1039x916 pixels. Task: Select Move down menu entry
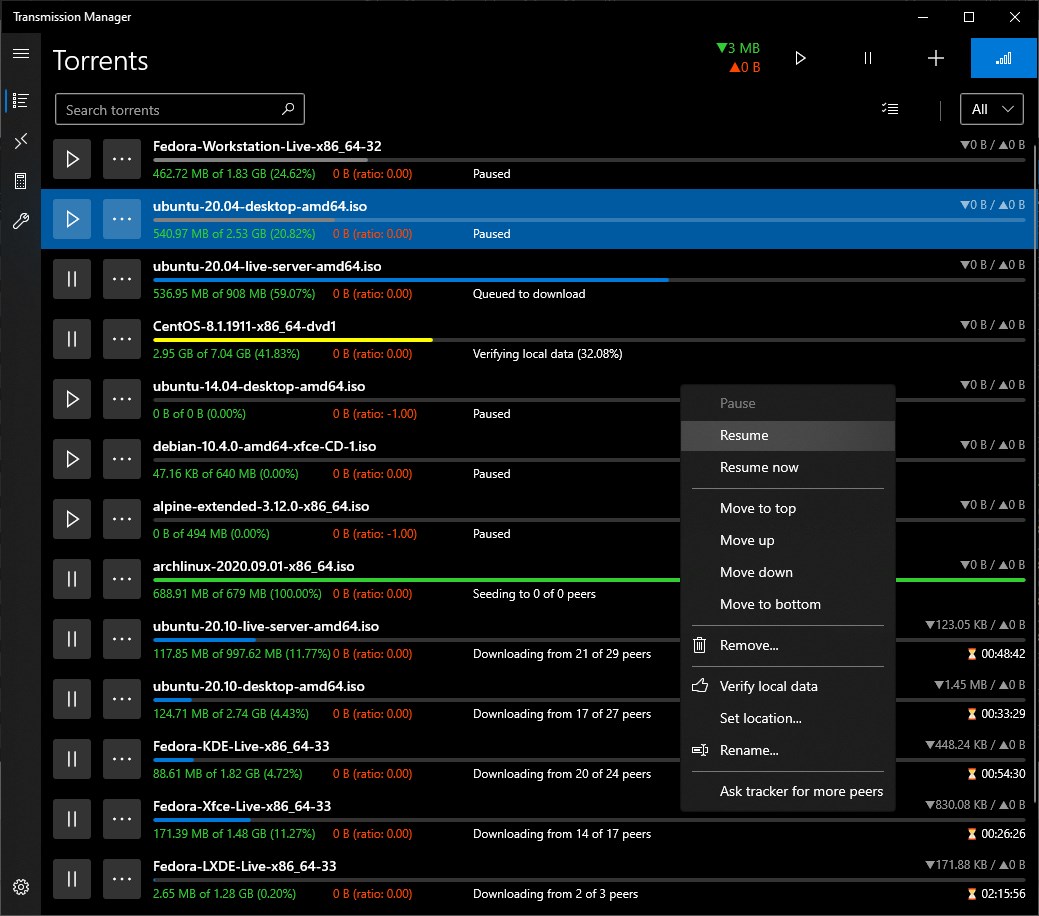[x=788, y=572]
